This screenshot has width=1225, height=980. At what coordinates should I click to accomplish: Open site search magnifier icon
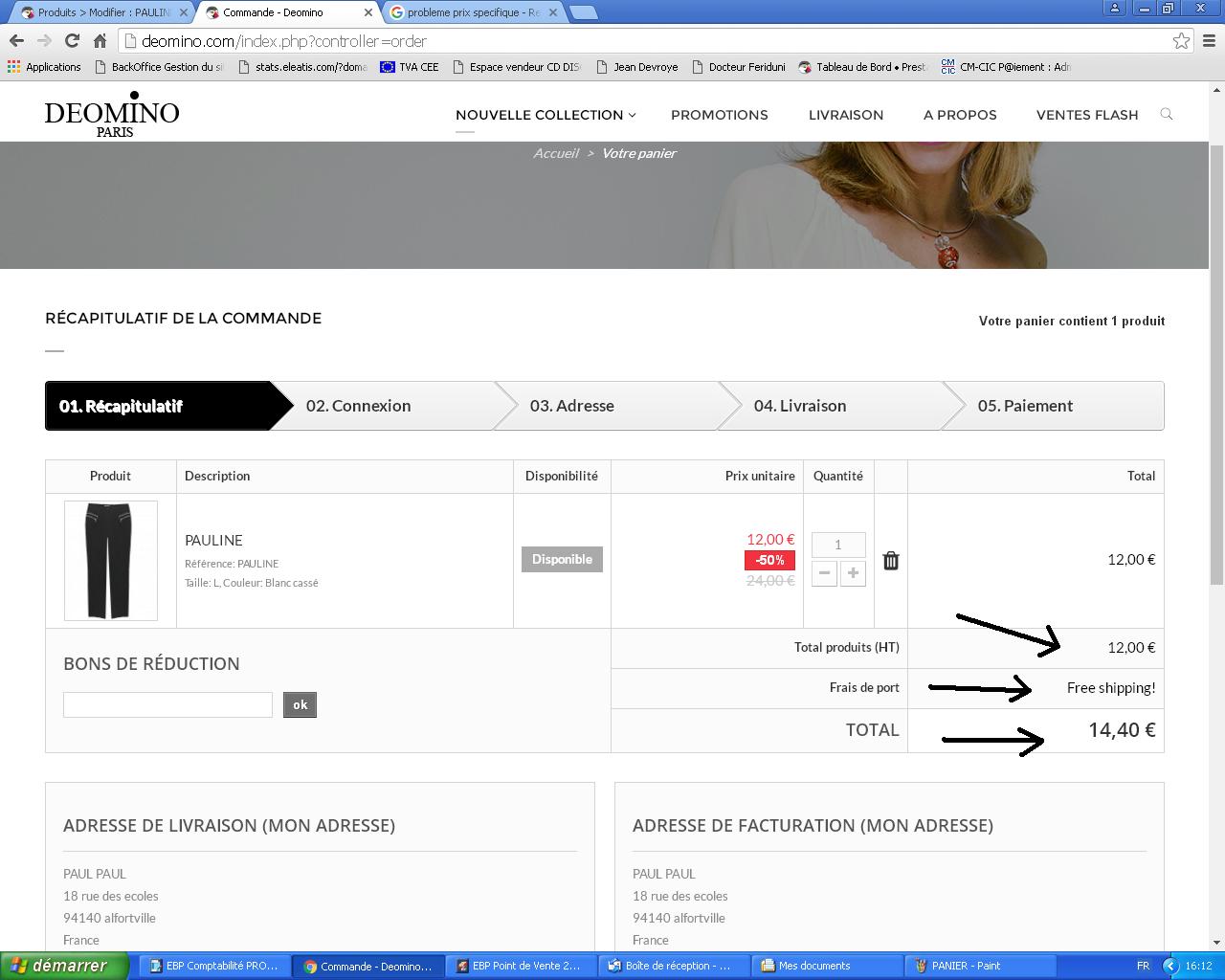tap(1166, 114)
